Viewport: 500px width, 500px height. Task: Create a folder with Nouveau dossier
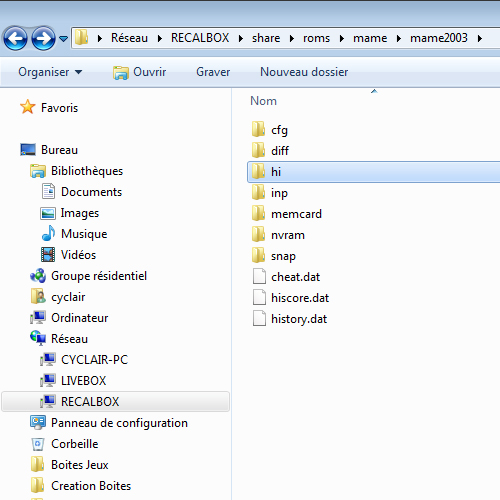pos(304,72)
